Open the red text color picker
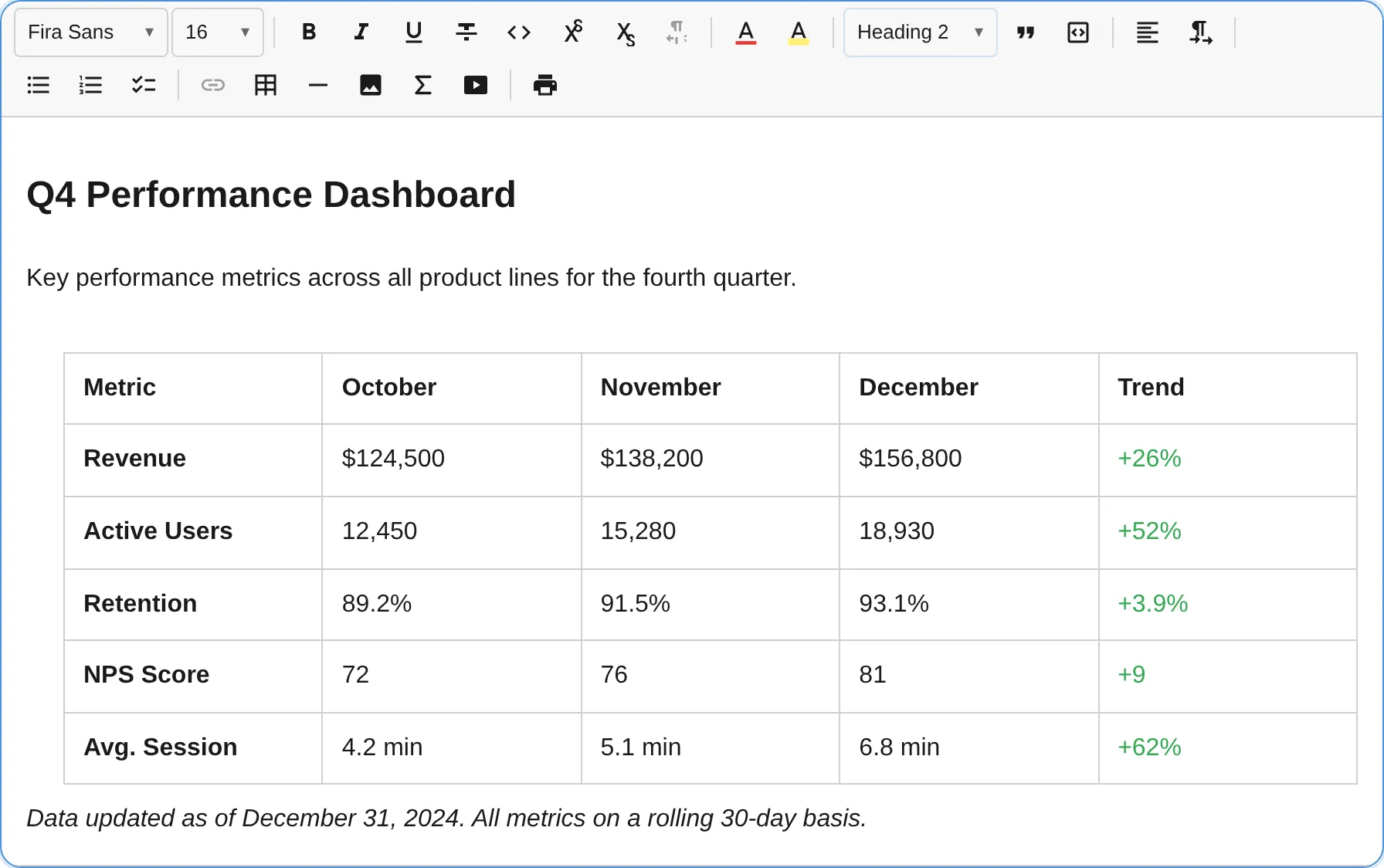1384x868 pixels. click(746, 32)
